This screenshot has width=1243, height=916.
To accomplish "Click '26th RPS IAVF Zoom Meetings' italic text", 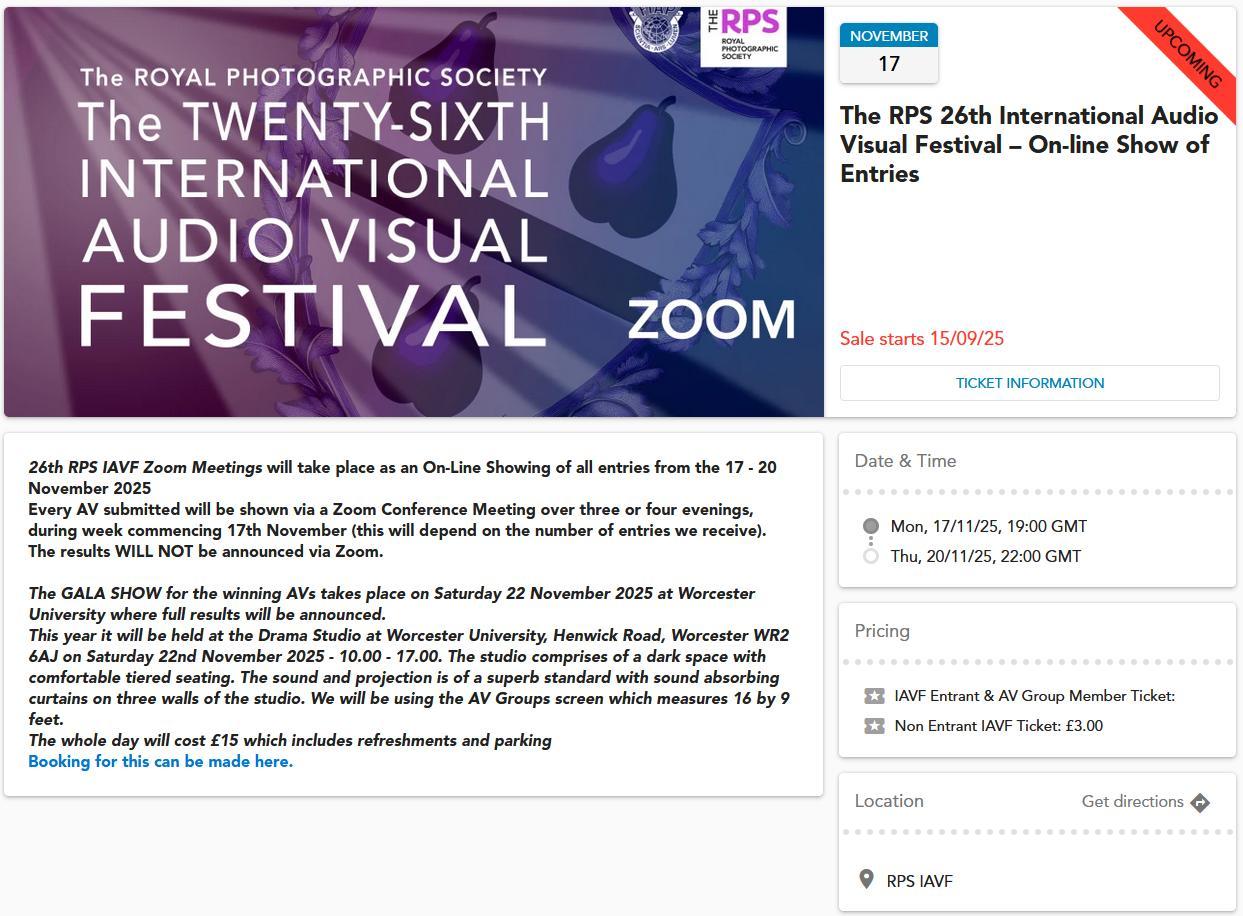I will (145, 467).
